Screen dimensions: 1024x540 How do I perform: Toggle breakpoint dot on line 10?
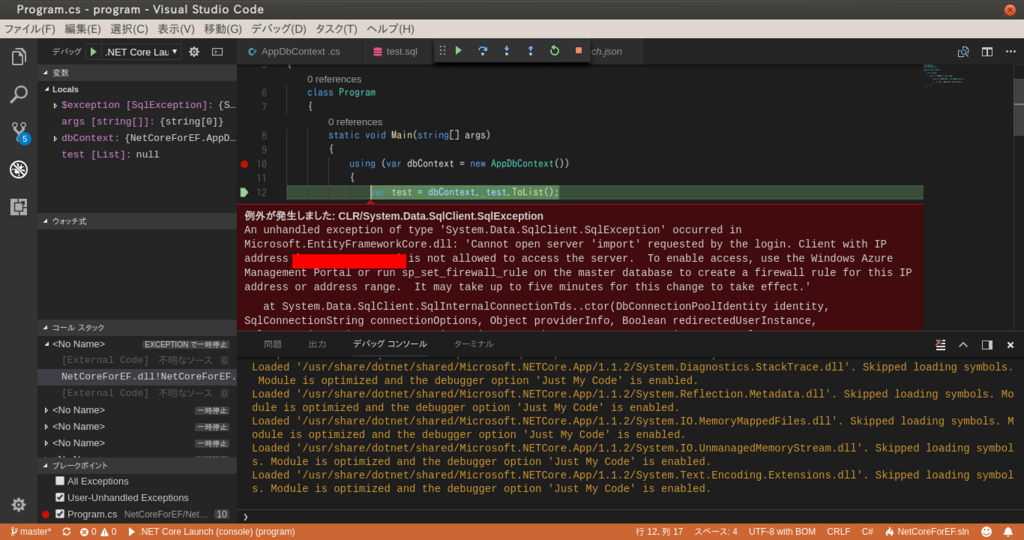coord(244,164)
